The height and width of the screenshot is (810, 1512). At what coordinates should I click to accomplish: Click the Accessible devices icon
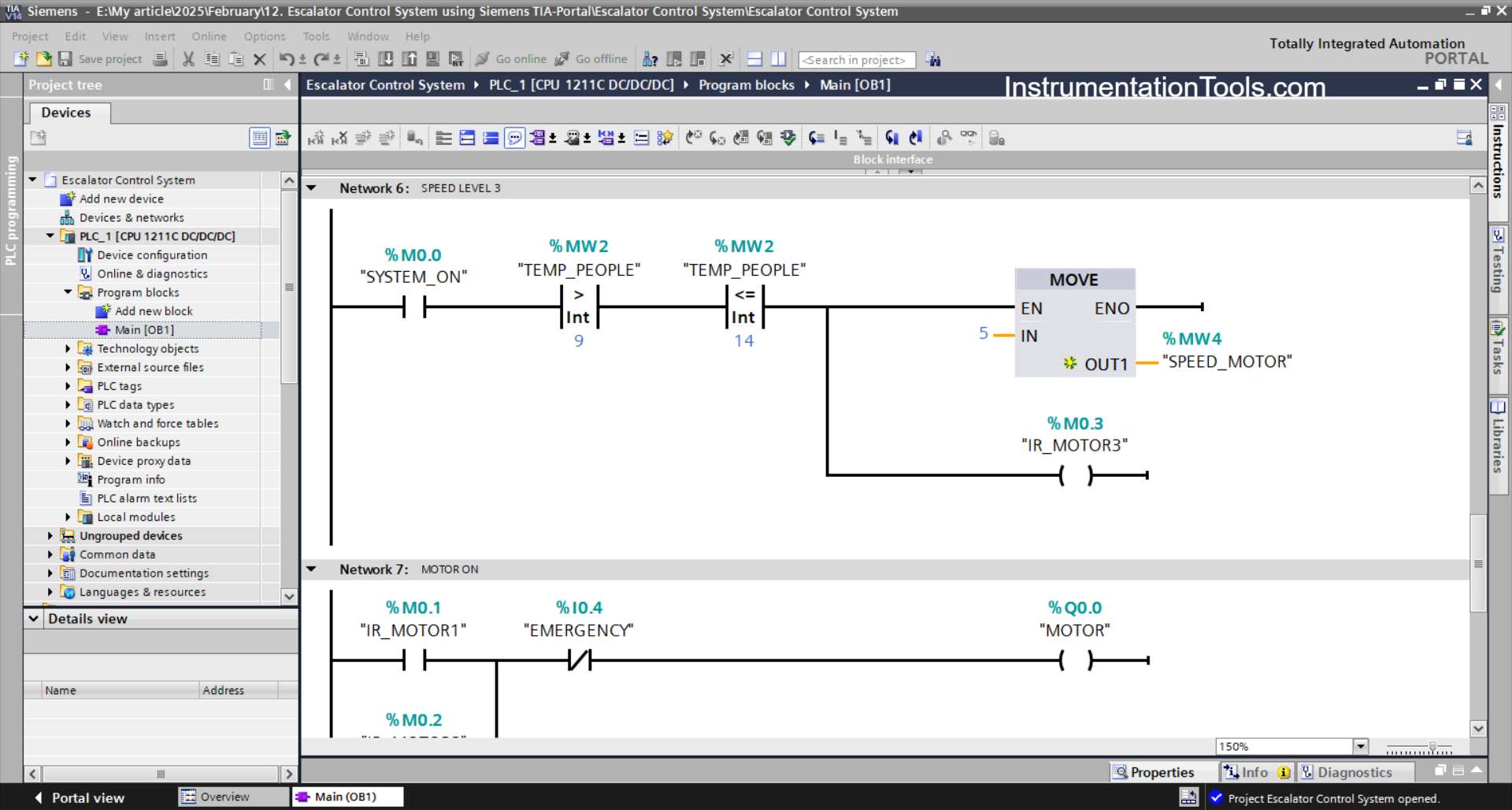[650, 59]
